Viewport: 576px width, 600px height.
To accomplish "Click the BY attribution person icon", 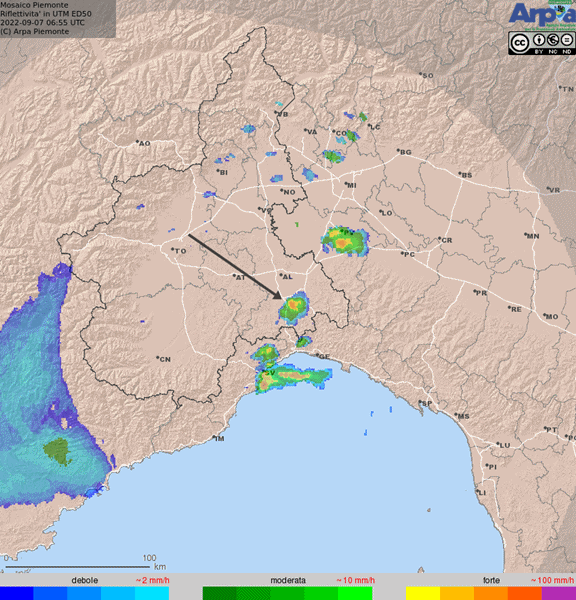I will (x=539, y=39).
